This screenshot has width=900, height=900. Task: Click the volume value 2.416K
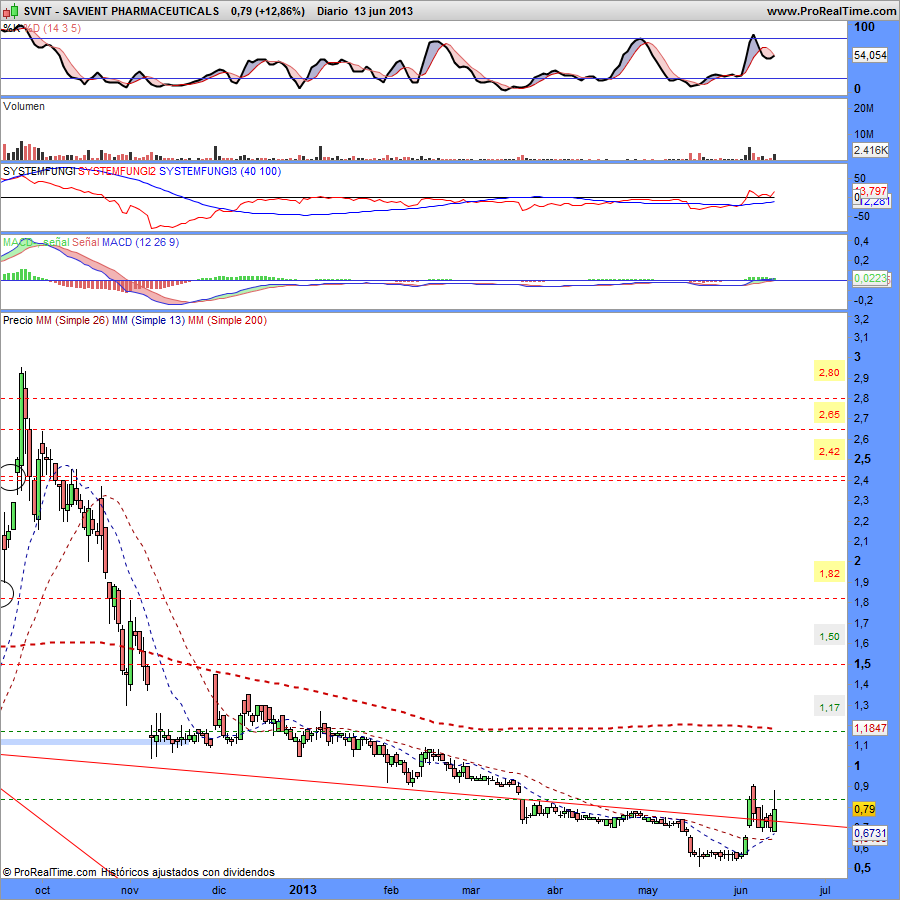coord(870,150)
